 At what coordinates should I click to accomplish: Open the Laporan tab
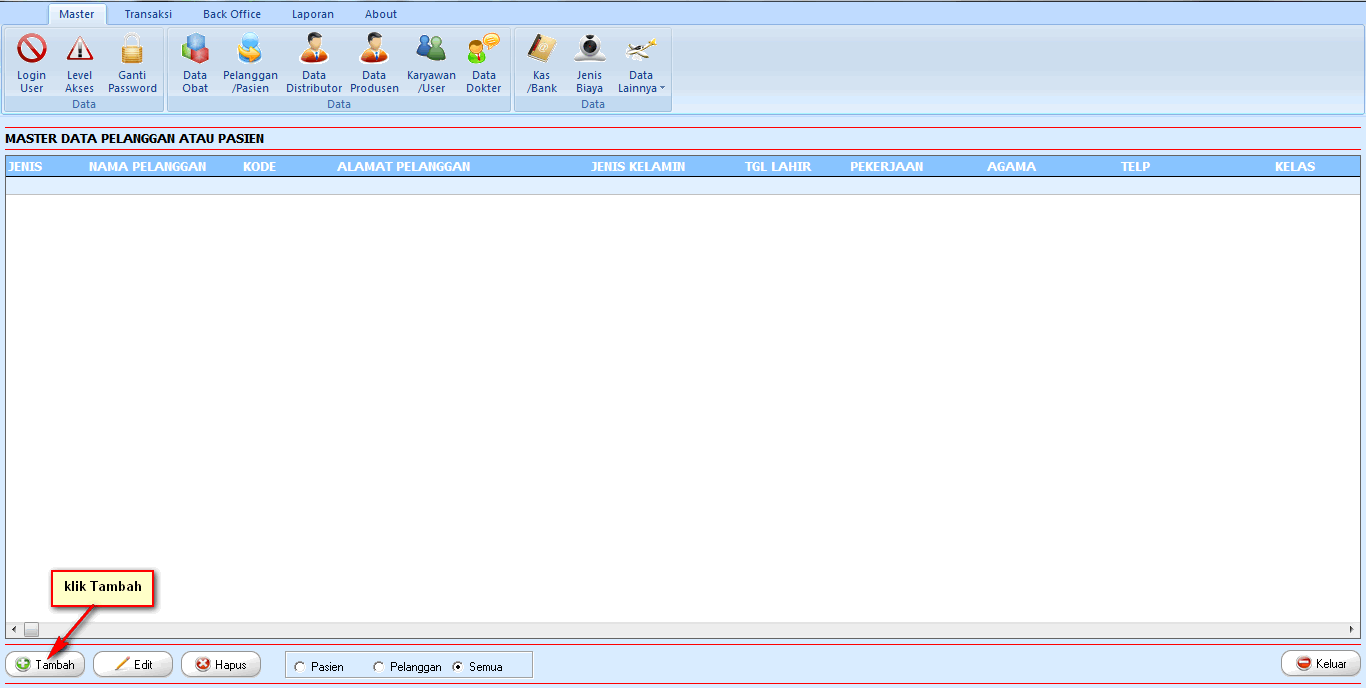point(313,14)
